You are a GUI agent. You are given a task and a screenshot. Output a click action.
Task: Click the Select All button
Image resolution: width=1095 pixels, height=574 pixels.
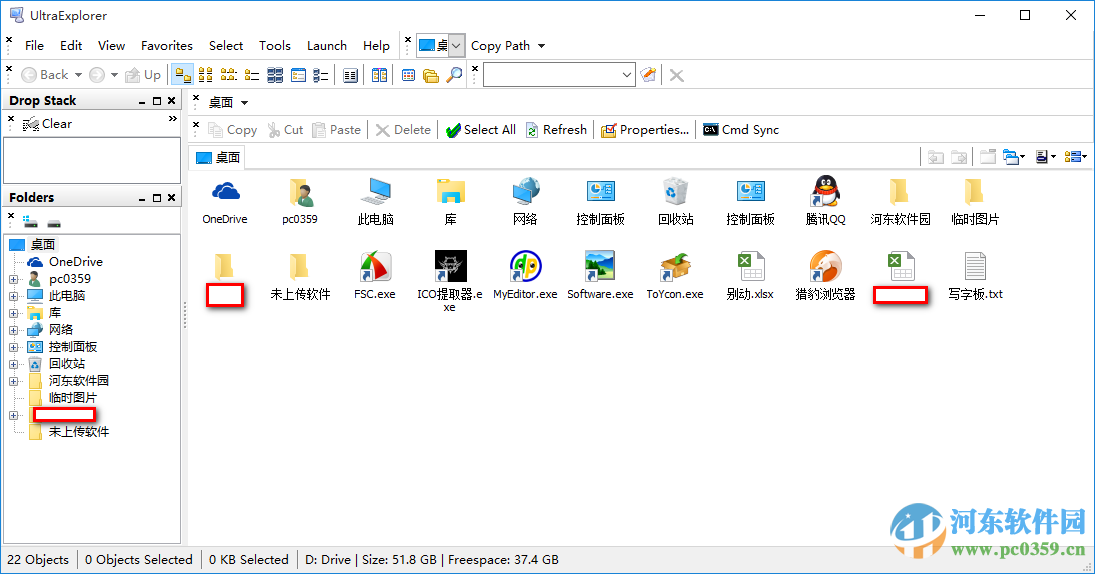coord(480,130)
